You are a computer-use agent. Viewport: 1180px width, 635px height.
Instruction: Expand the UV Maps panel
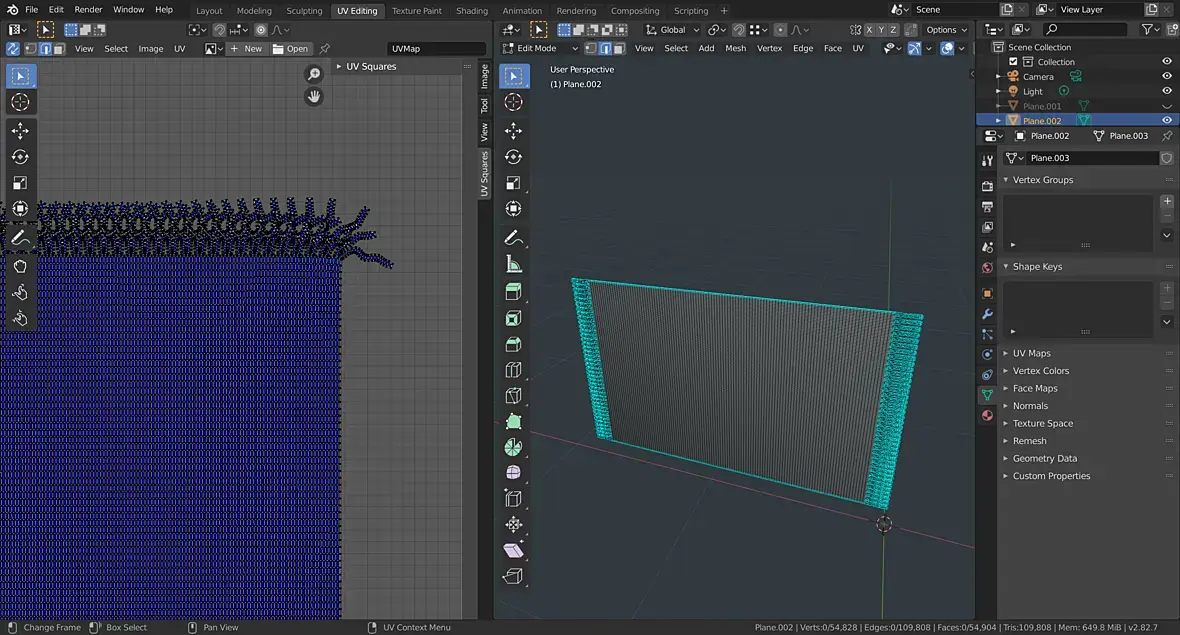point(1031,353)
